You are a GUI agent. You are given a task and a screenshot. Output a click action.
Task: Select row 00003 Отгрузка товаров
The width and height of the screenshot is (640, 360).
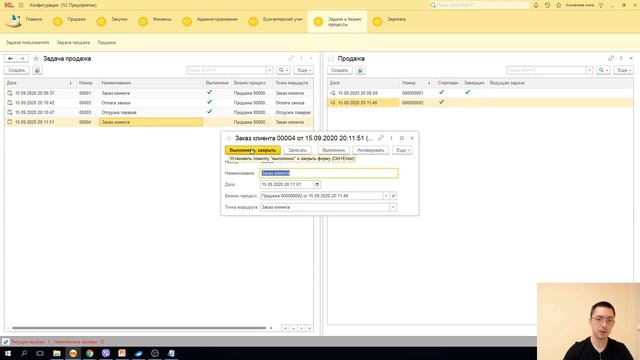point(159,112)
